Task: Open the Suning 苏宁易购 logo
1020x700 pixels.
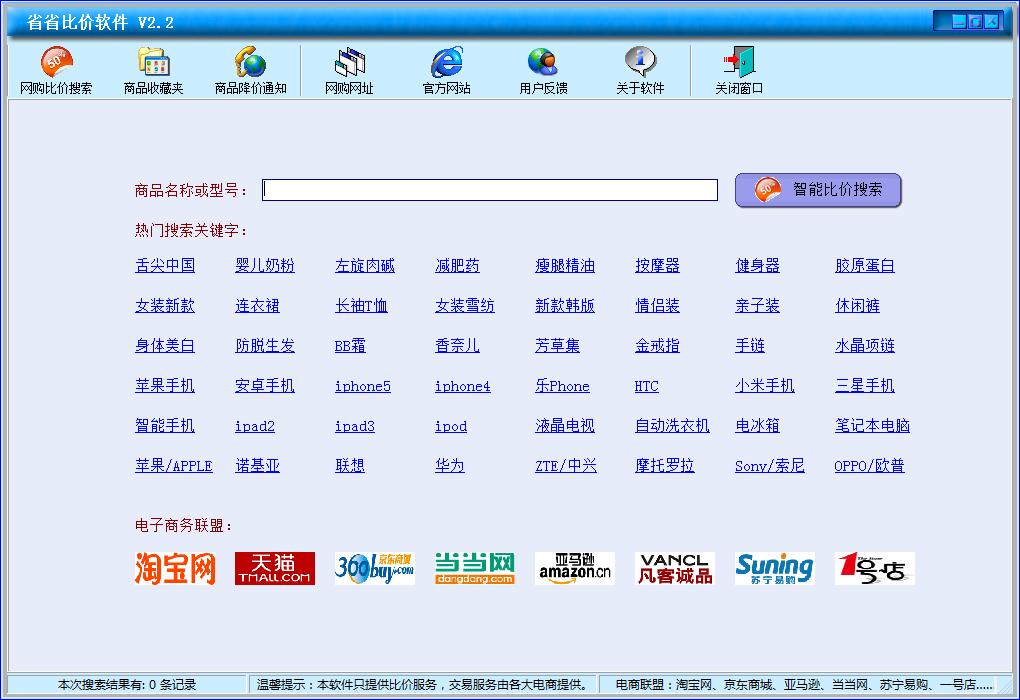Action: point(775,569)
